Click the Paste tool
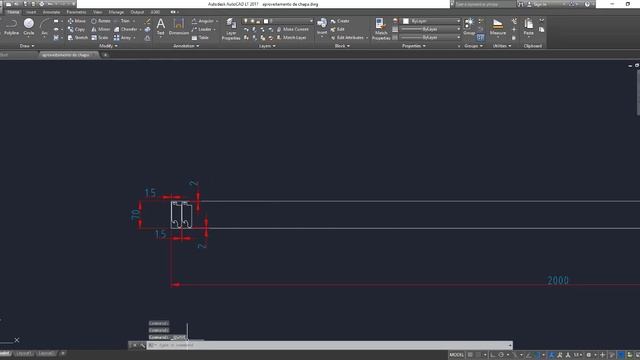This screenshot has height=360, width=640. (529, 27)
